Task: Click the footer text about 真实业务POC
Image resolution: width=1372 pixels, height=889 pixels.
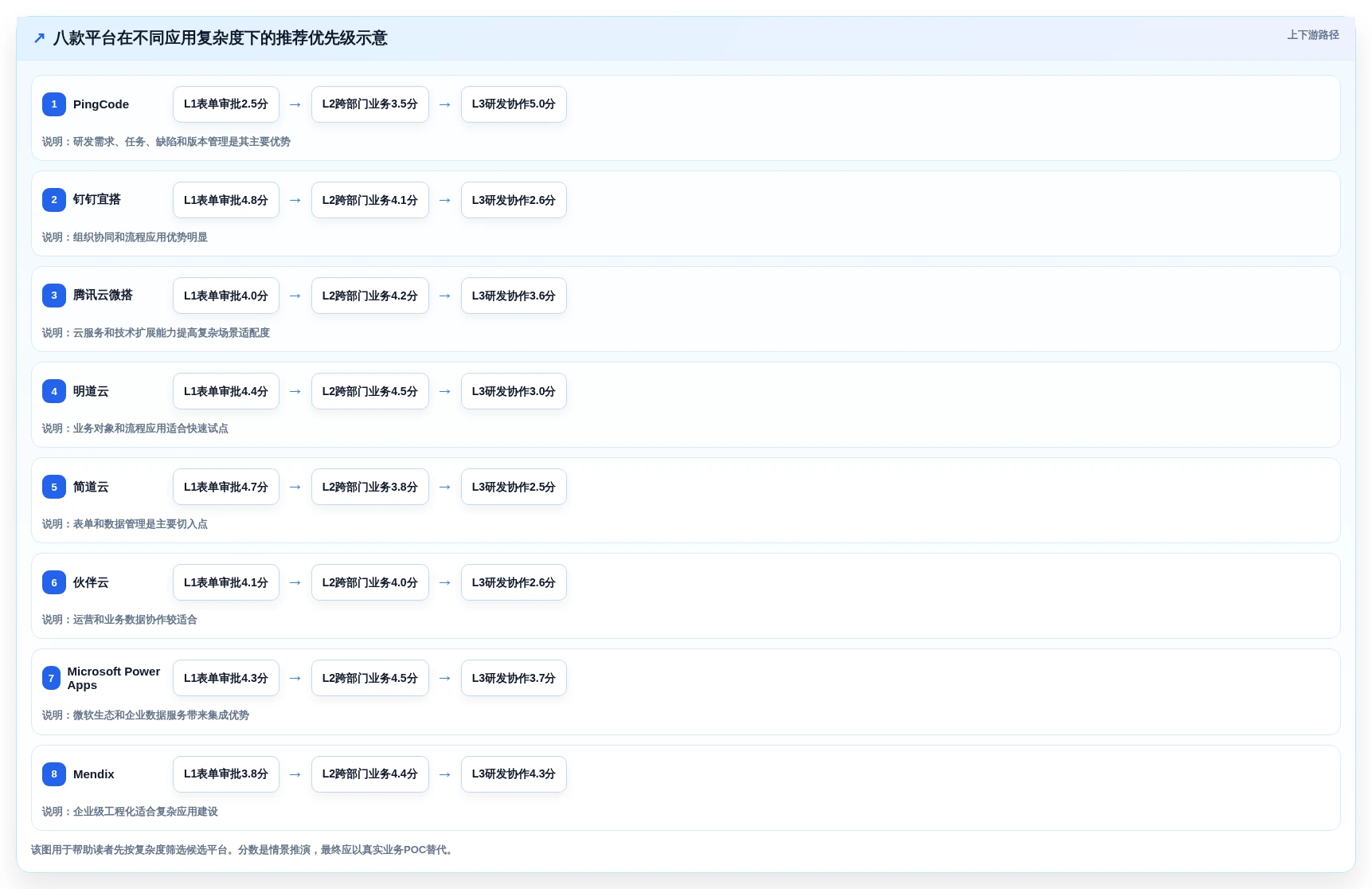Action: click(244, 850)
